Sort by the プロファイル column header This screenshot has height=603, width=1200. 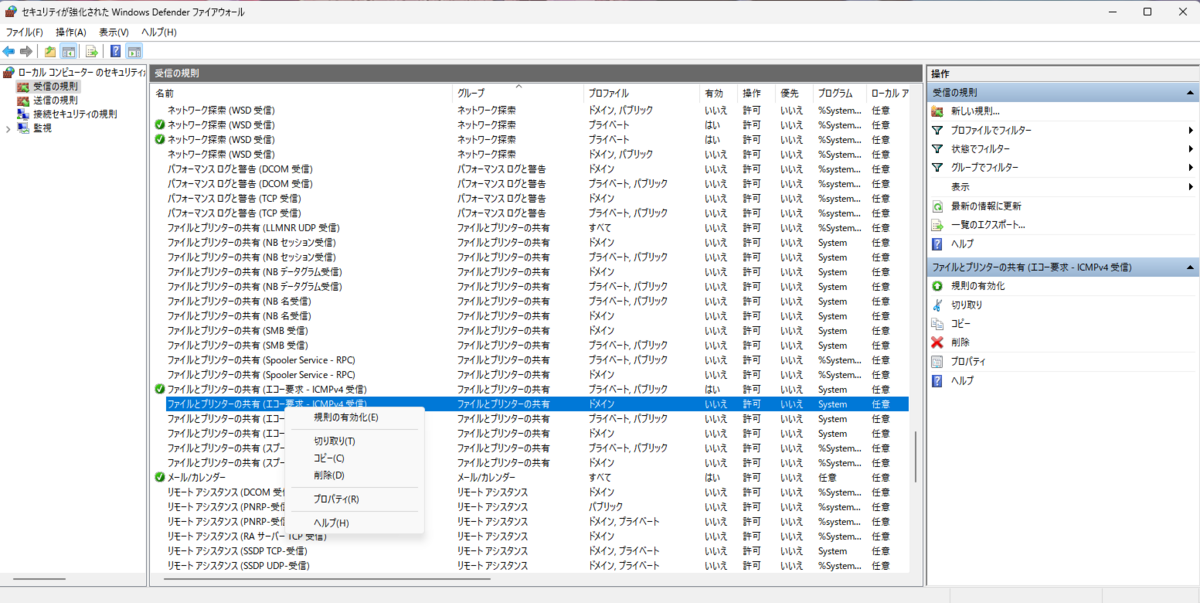pos(642,93)
